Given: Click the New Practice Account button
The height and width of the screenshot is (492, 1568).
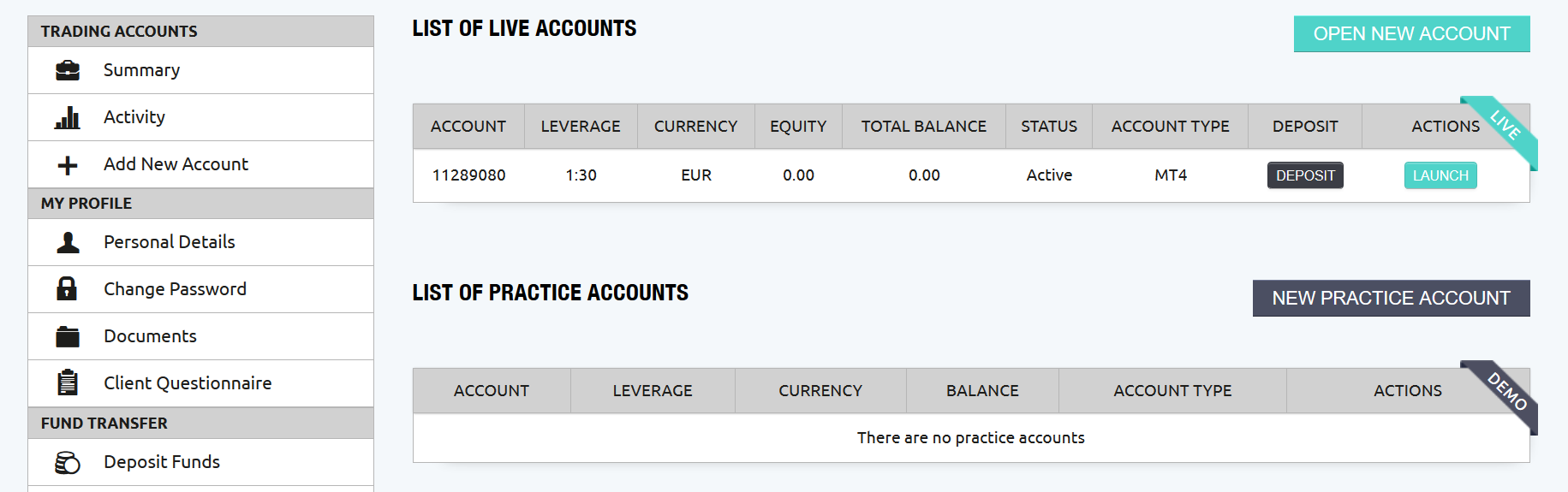Looking at the screenshot, I should click(1391, 299).
